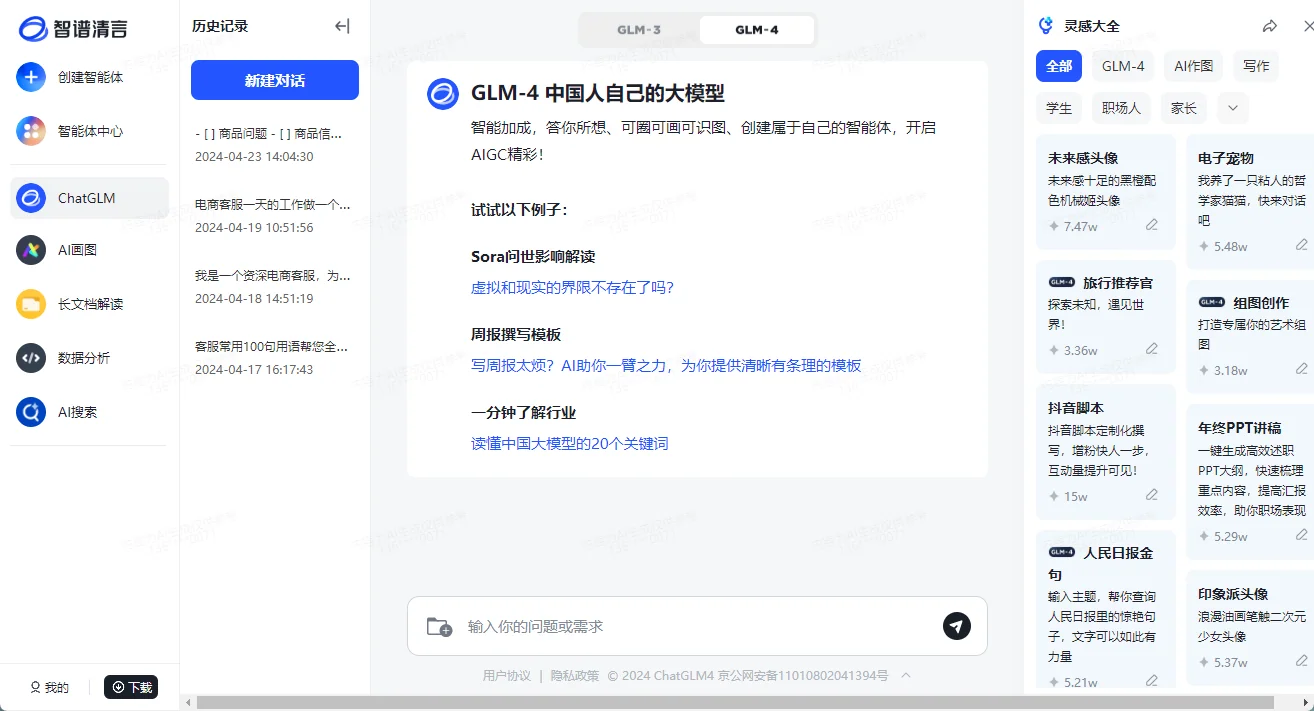Edit the 人民日报金句 card pencil icon
Screen dimensions: 1314x711
click(x=1152, y=681)
